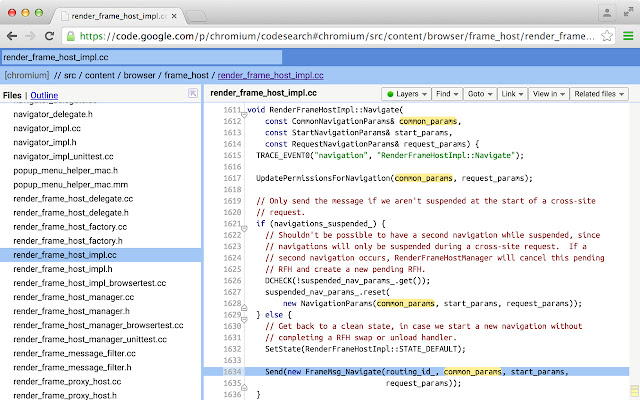Open navigator_delegate.h in file list

tap(53, 114)
